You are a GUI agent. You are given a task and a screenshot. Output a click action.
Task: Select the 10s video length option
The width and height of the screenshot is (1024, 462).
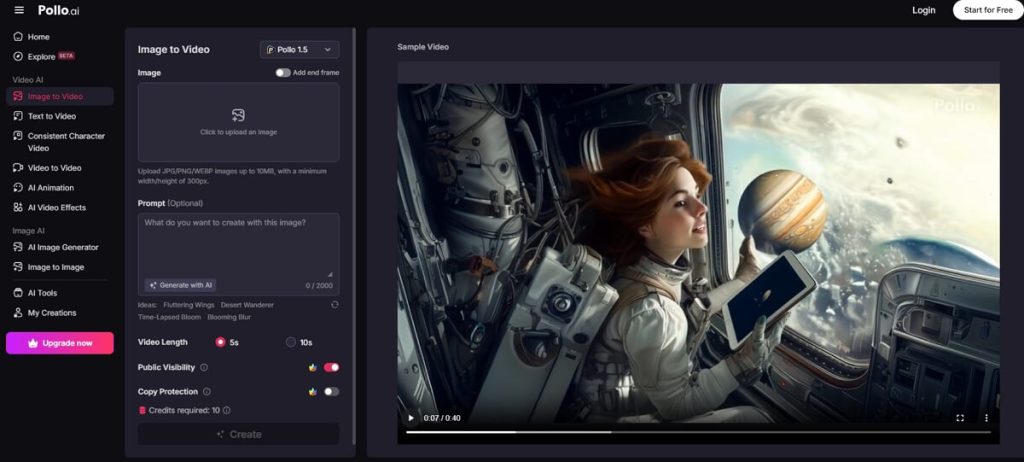point(291,342)
